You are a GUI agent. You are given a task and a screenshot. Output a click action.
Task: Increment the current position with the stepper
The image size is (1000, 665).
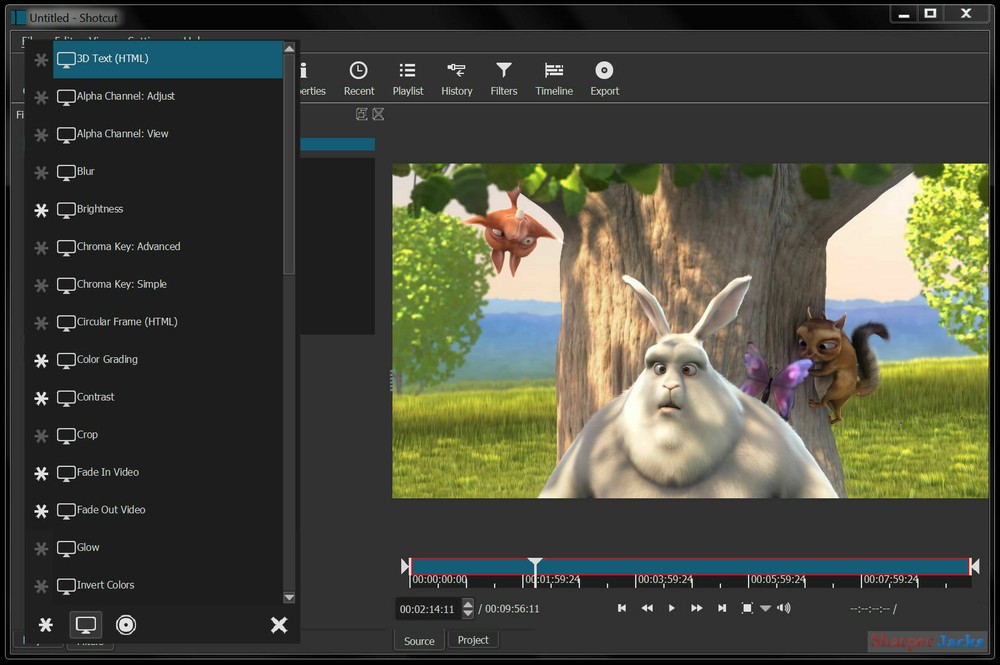469,604
